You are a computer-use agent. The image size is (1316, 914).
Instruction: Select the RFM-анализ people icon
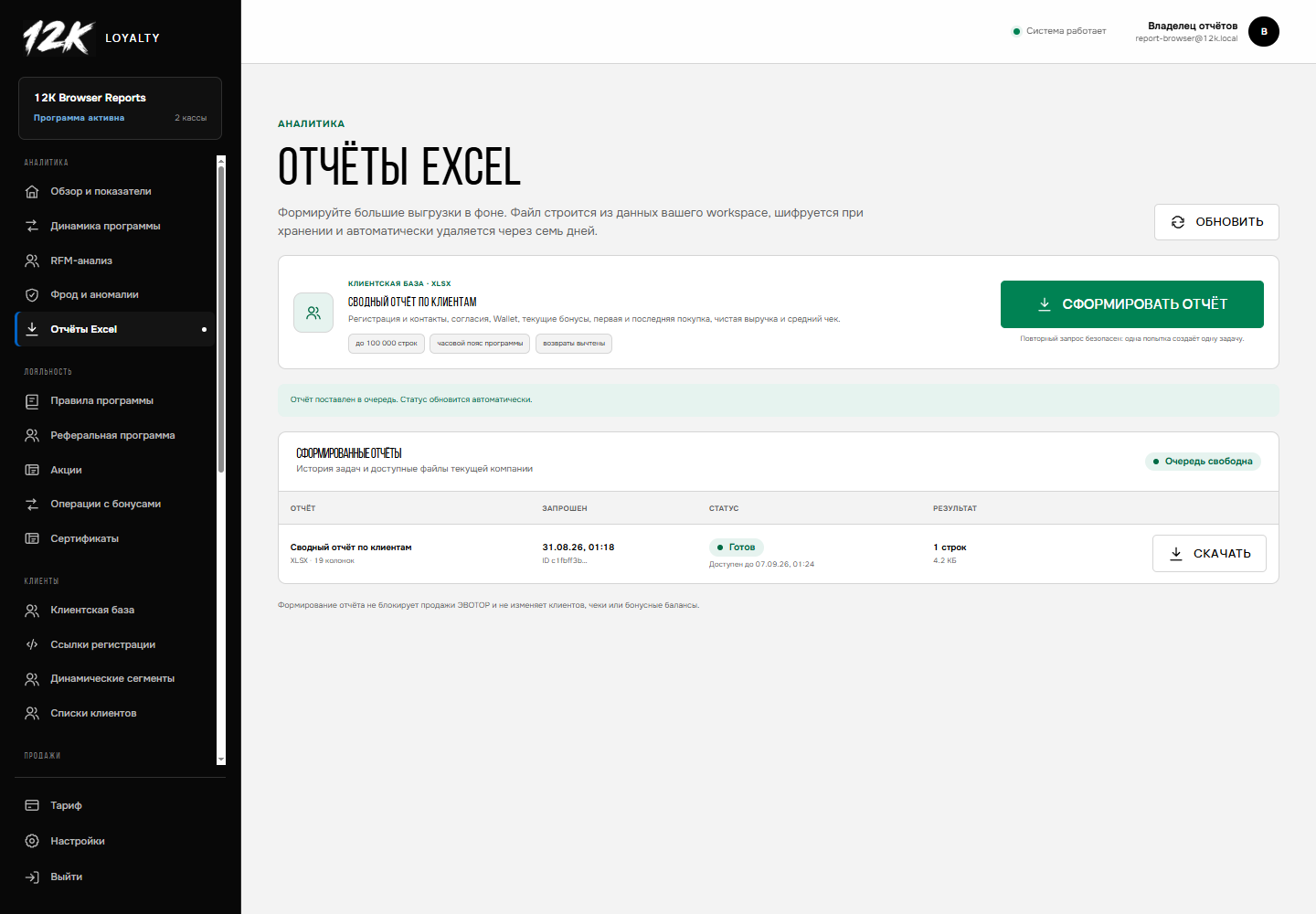(x=32, y=261)
